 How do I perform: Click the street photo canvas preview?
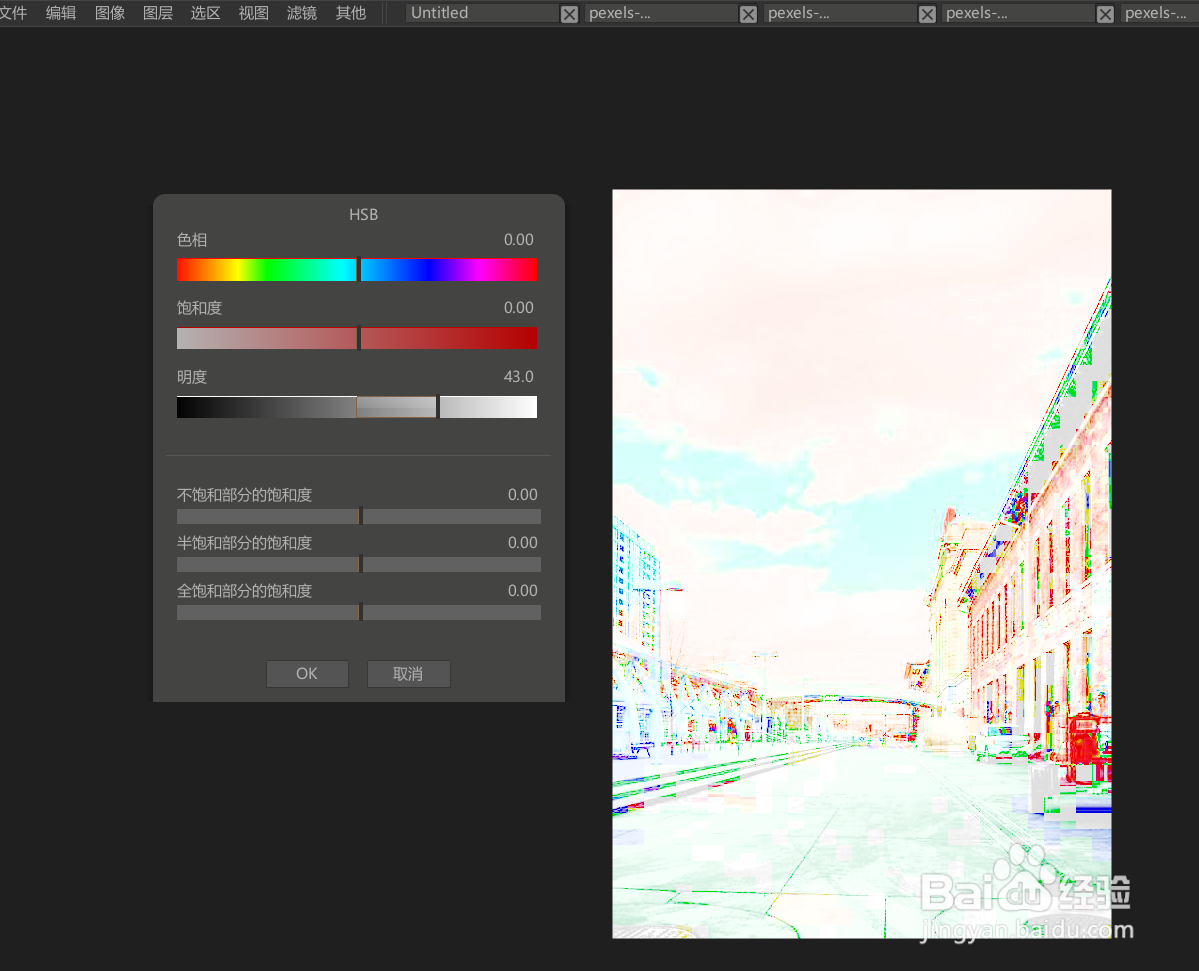(862, 563)
